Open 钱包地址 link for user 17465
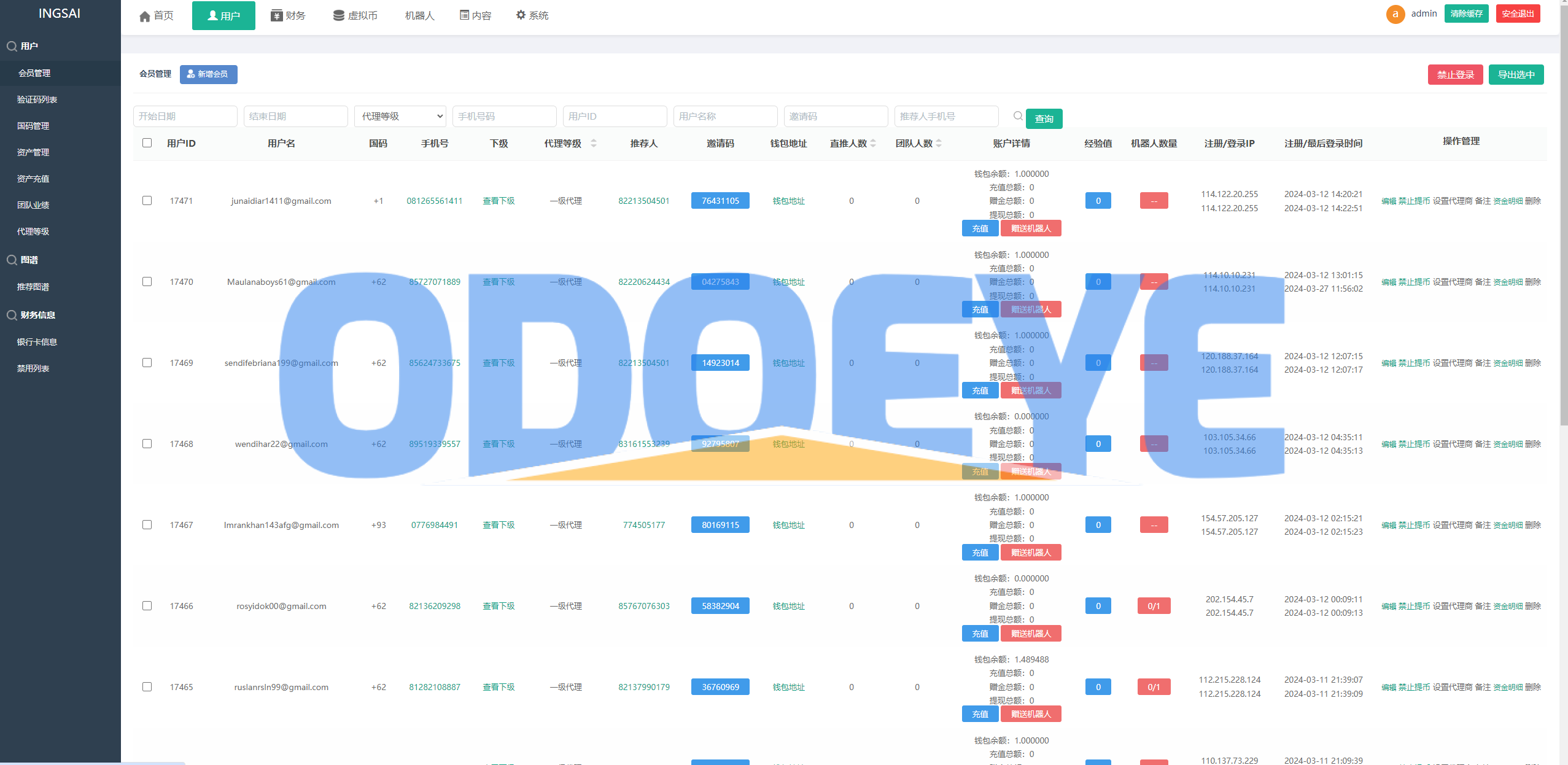Image resolution: width=1568 pixels, height=765 pixels. [x=788, y=687]
